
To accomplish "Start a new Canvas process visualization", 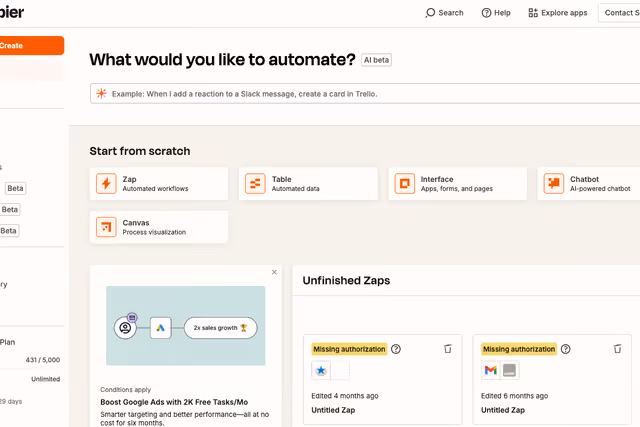I will click(x=159, y=227).
